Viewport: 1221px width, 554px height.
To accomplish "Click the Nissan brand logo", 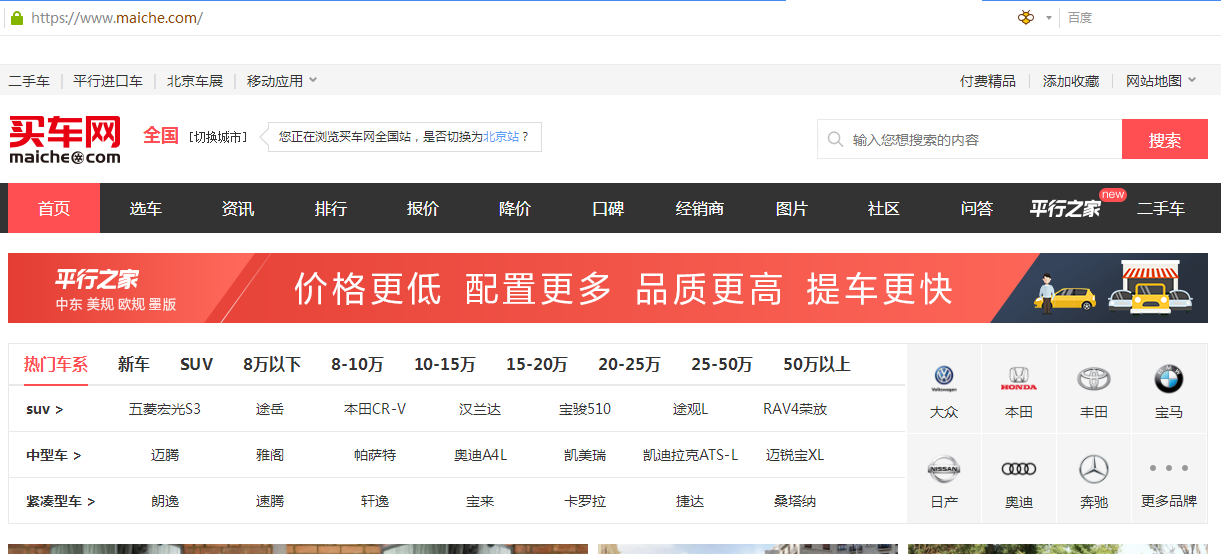I will click(944, 468).
